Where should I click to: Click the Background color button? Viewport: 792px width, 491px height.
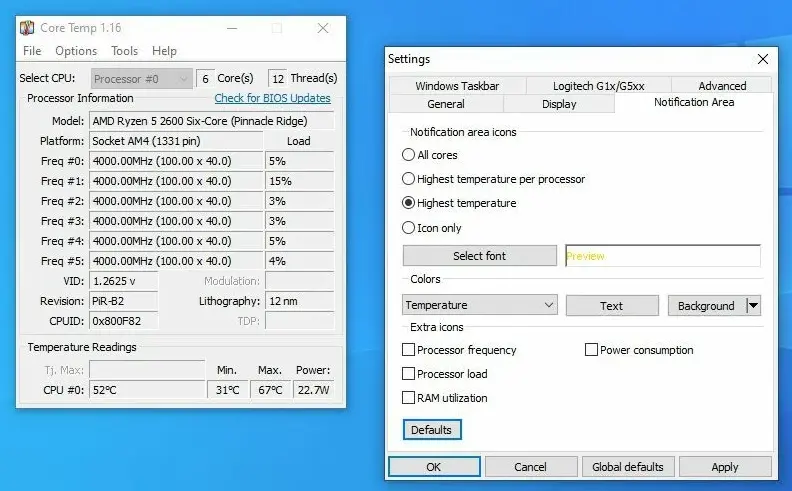[x=706, y=306]
